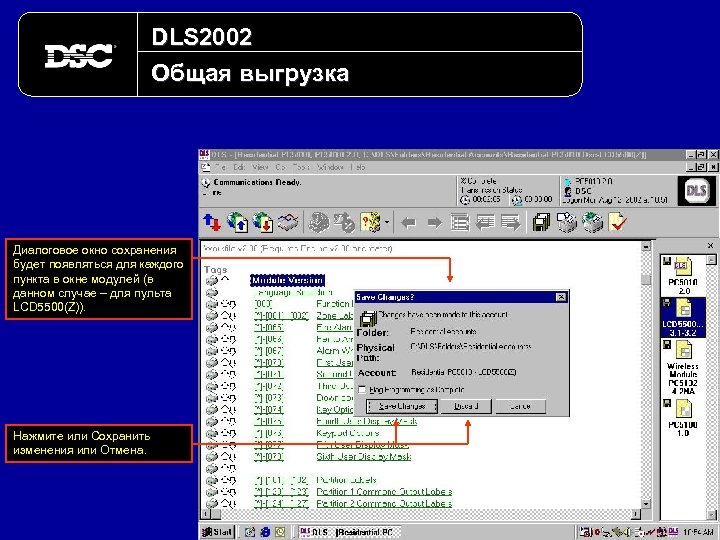Screen dimensions: 720x540
Task: Open the View menu
Action: point(260,168)
